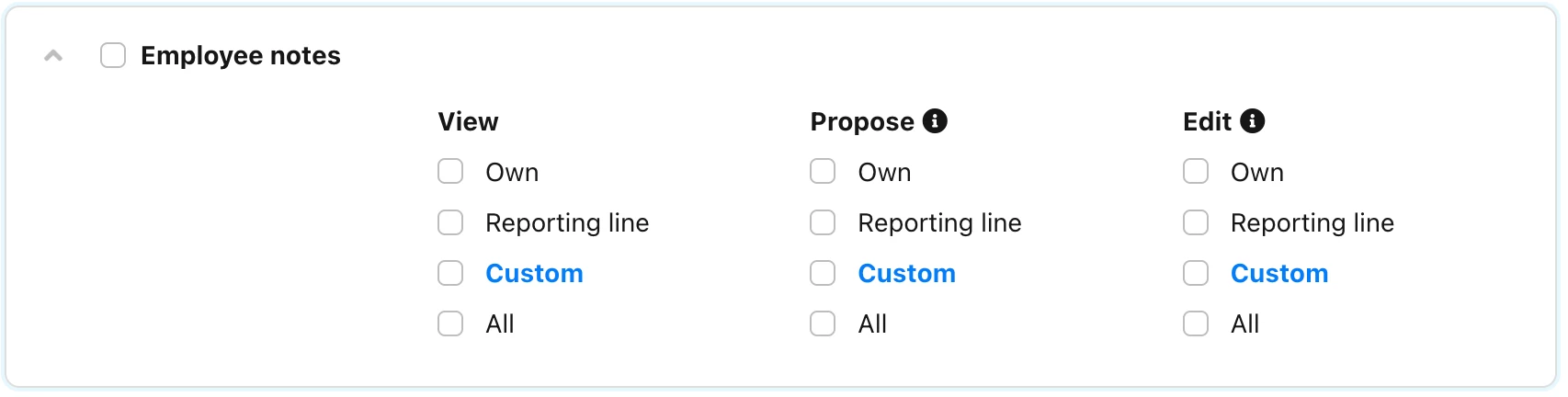Open the Custom link under Propose
The height and width of the screenshot is (397, 1568).
click(907, 273)
